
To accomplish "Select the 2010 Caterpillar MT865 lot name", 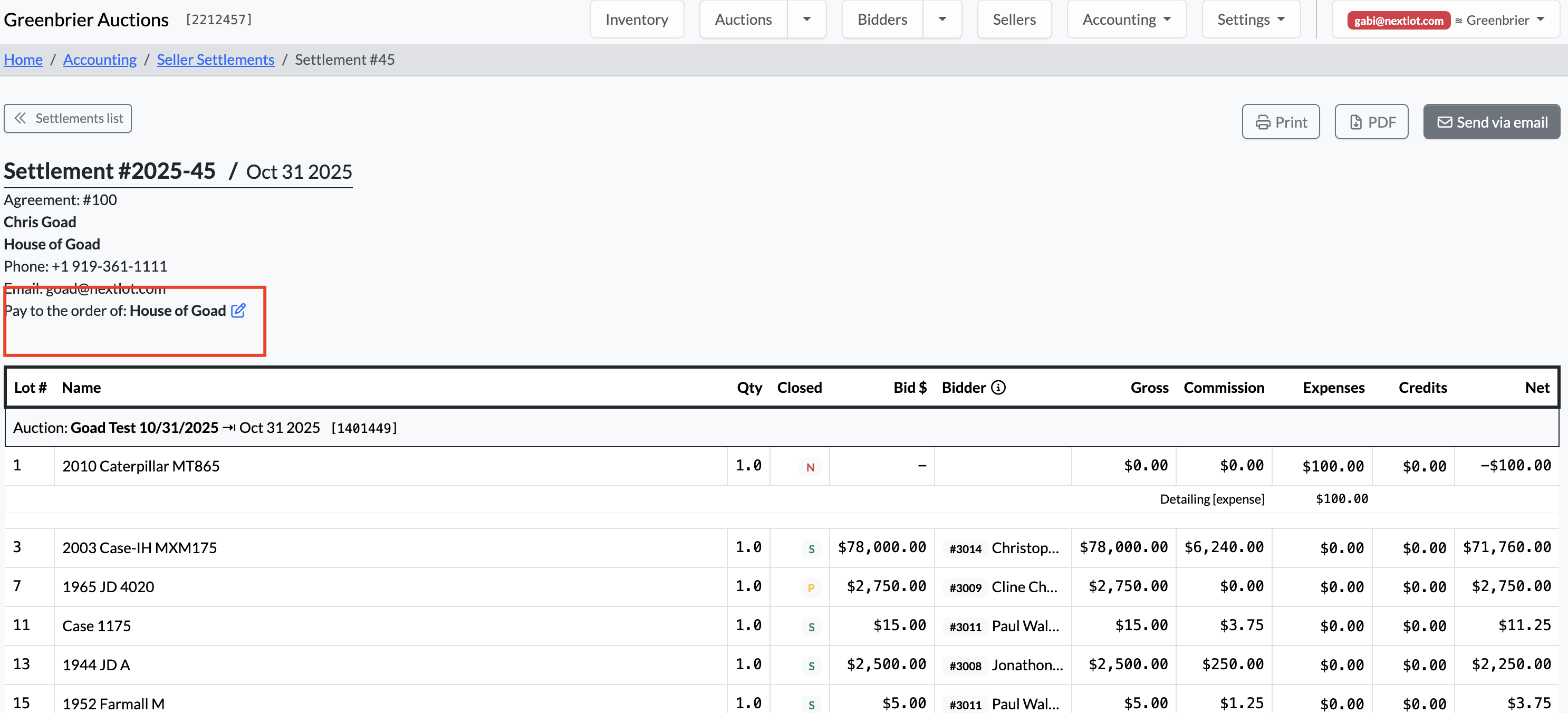I will (x=141, y=466).
